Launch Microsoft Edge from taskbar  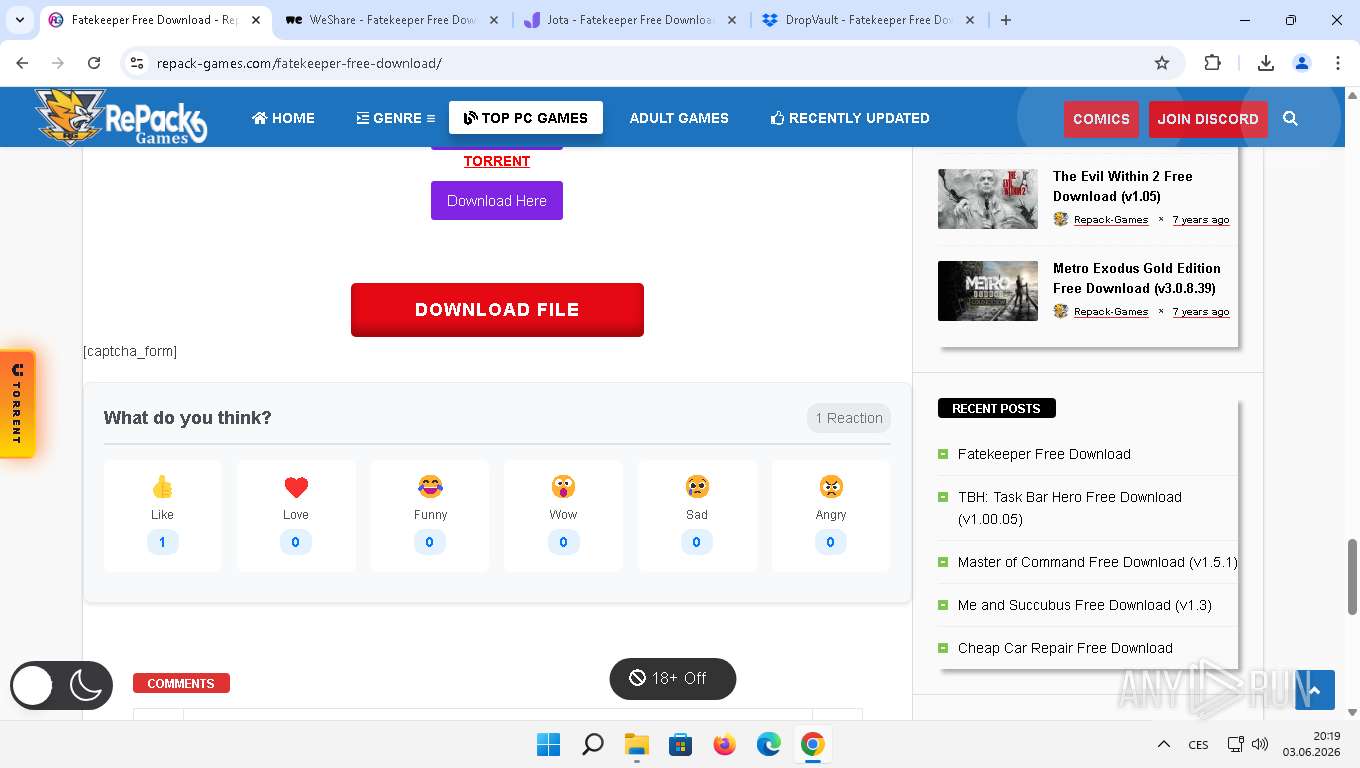(769, 744)
